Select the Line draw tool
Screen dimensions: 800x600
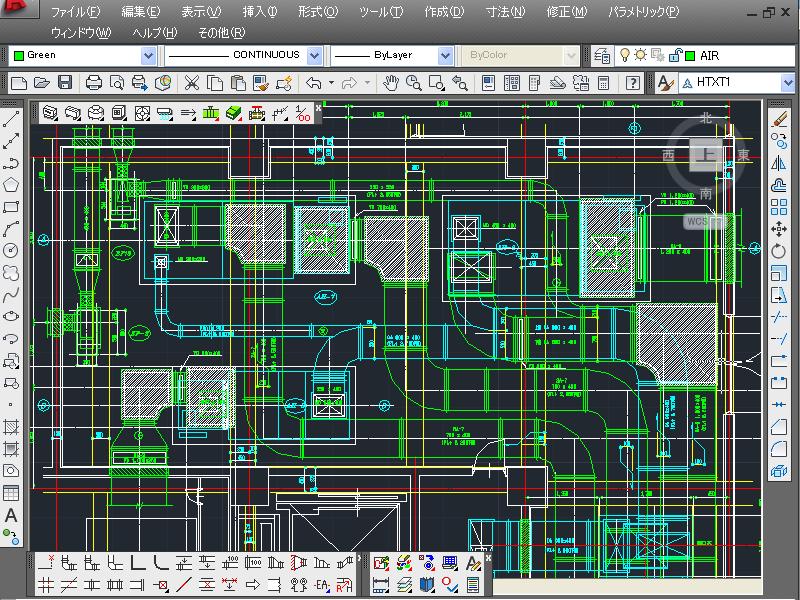[x=11, y=118]
